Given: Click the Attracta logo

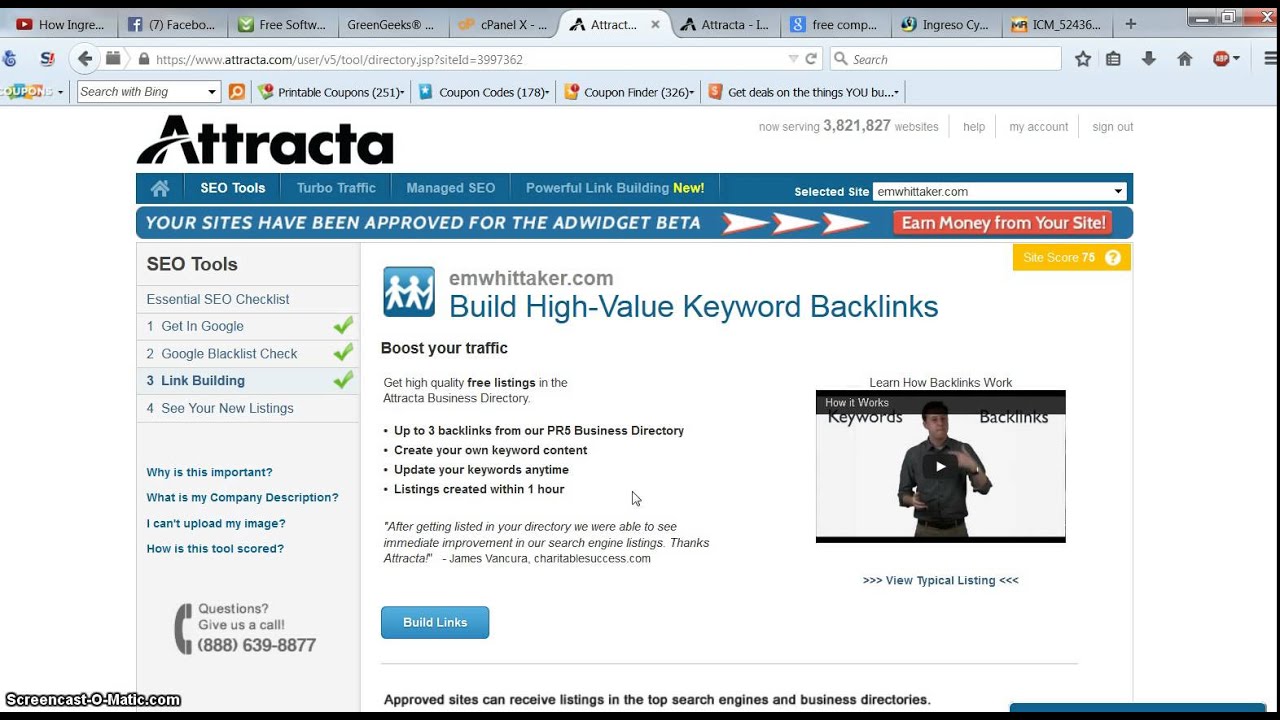Looking at the screenshot, I should [265, 140].
